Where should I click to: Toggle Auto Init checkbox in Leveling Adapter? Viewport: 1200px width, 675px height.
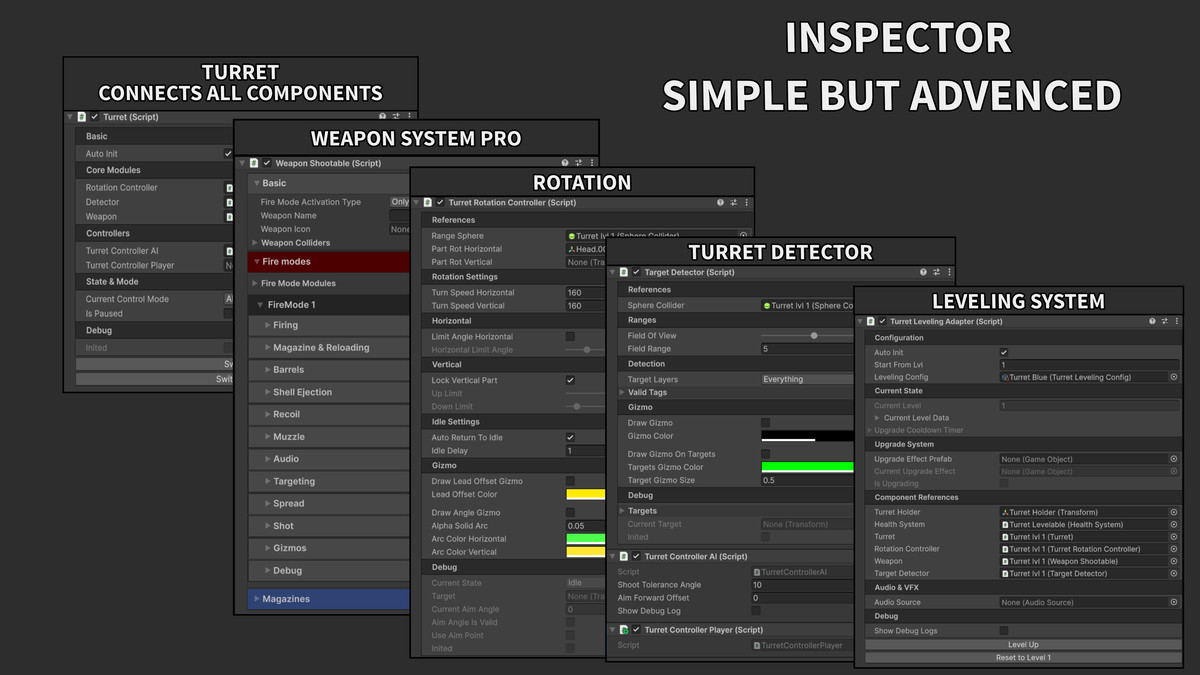(x=1004, y=353)
